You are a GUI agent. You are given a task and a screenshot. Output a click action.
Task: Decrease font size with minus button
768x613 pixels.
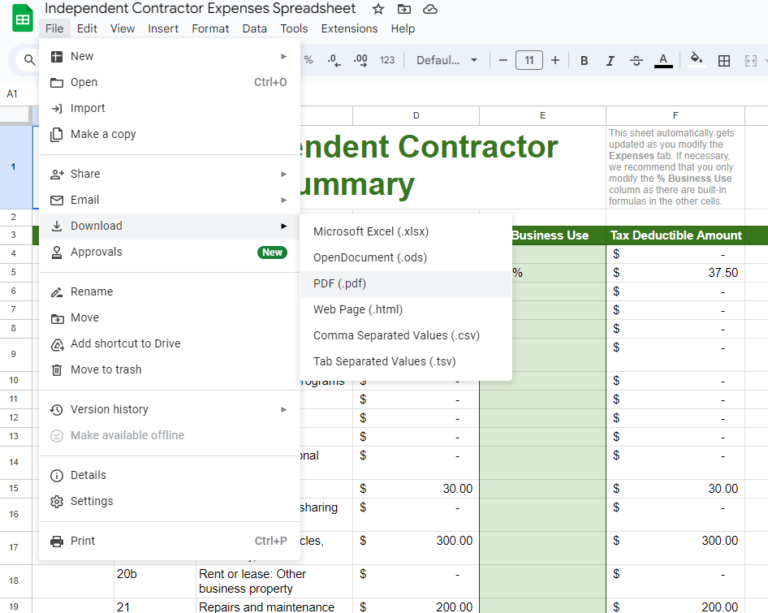click(503, 60)
